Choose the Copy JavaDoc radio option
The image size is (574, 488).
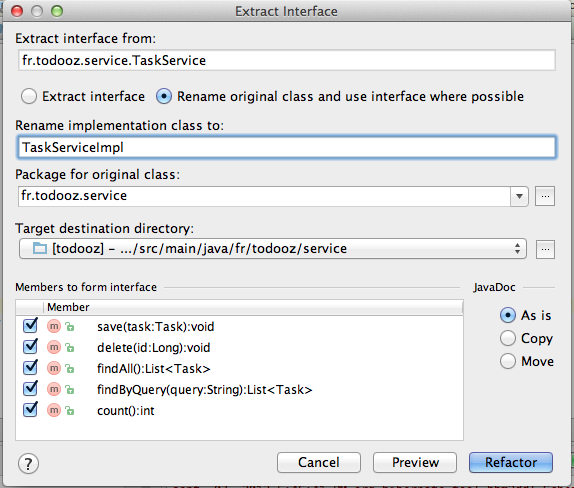tap(508, 338)
